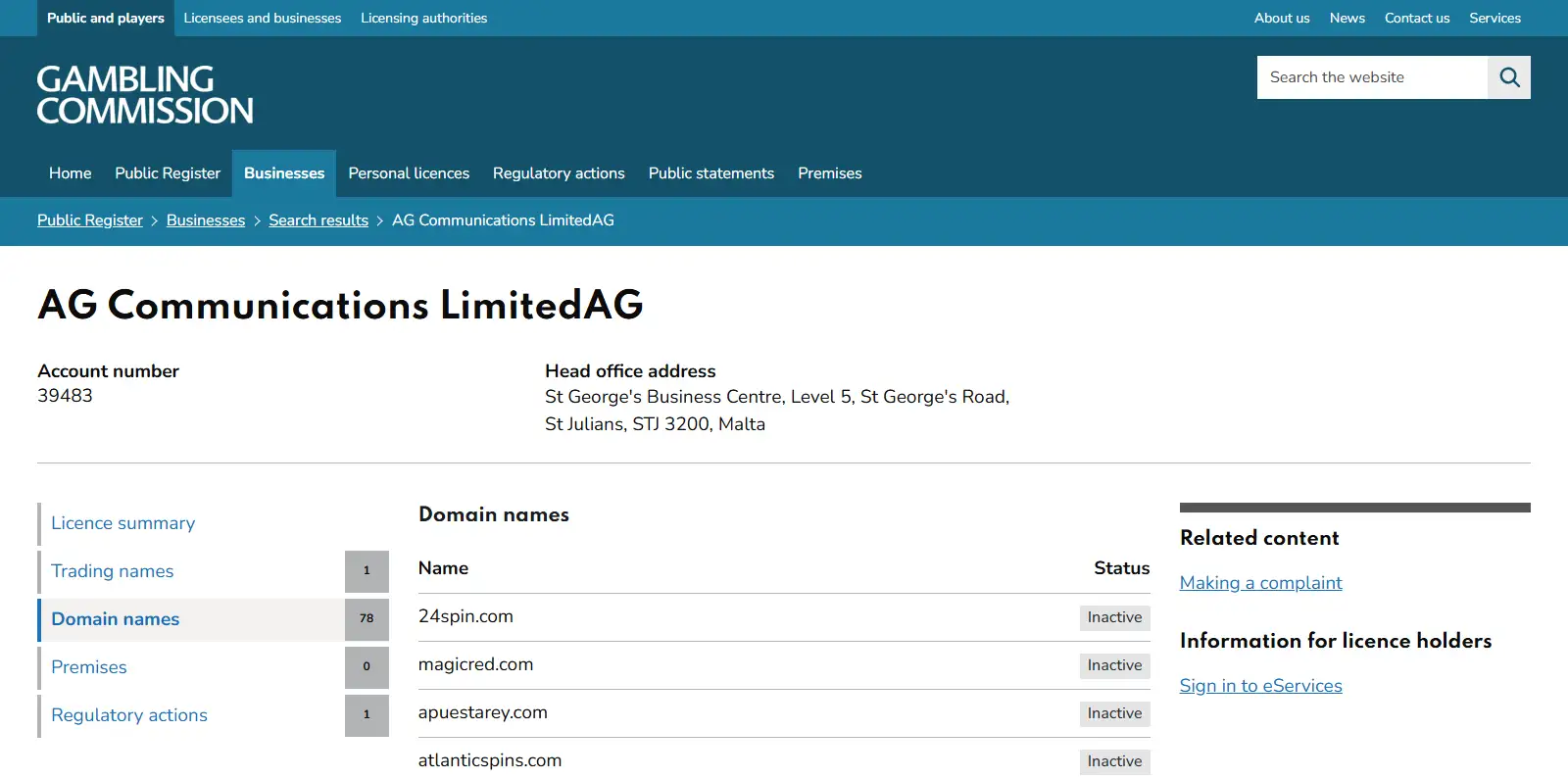The image size is (1568, 779).
Task: Click the Domain names 78 count badge
Action: coord(367,619)
